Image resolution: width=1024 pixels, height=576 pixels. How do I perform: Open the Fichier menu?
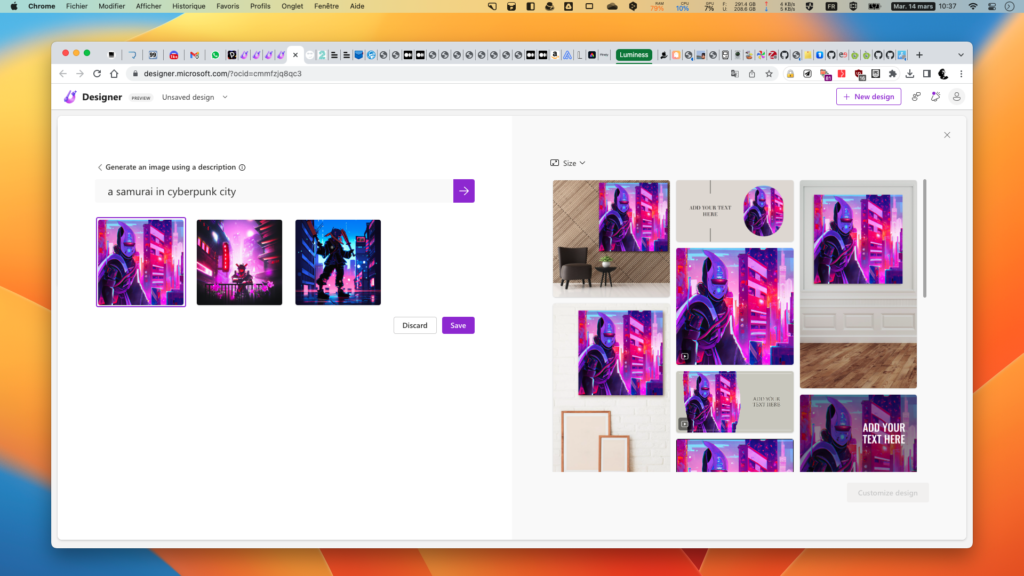[x=76, y=6]
